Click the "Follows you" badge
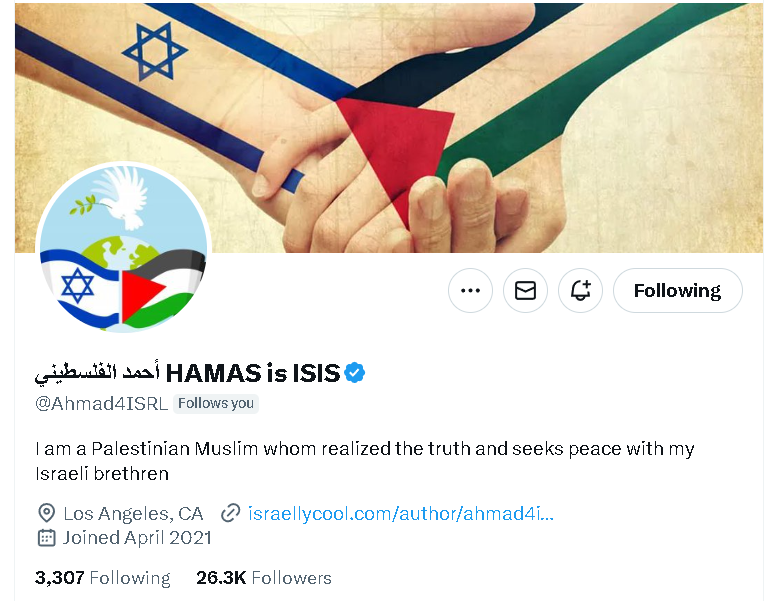The height and width of the screenshot is (601, 779). coord(216,404)
